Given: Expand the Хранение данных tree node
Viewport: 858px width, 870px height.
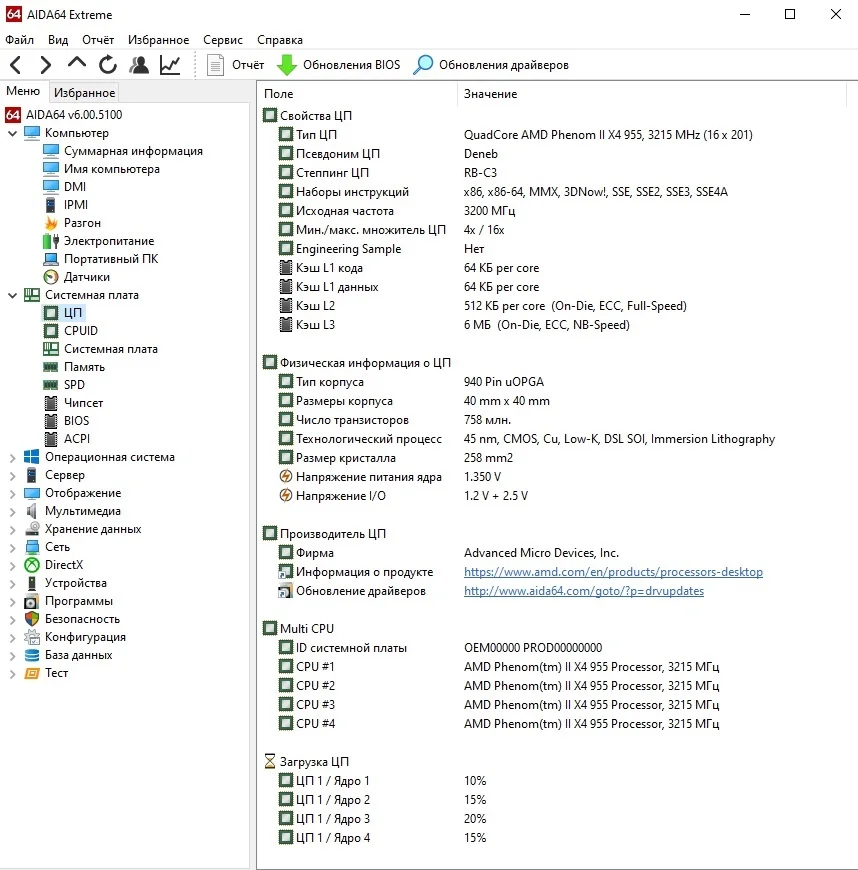Looking at the screenshot, I should [x=13, y=529].
